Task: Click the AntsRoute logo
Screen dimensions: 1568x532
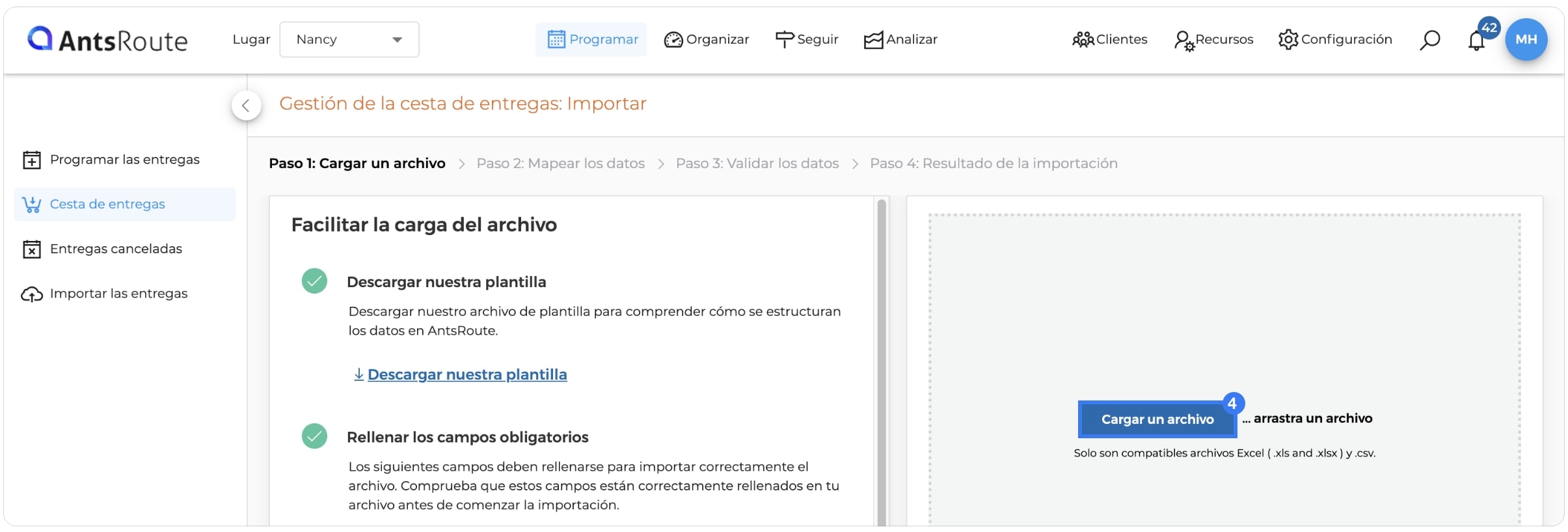Action: tap(107, 40)
